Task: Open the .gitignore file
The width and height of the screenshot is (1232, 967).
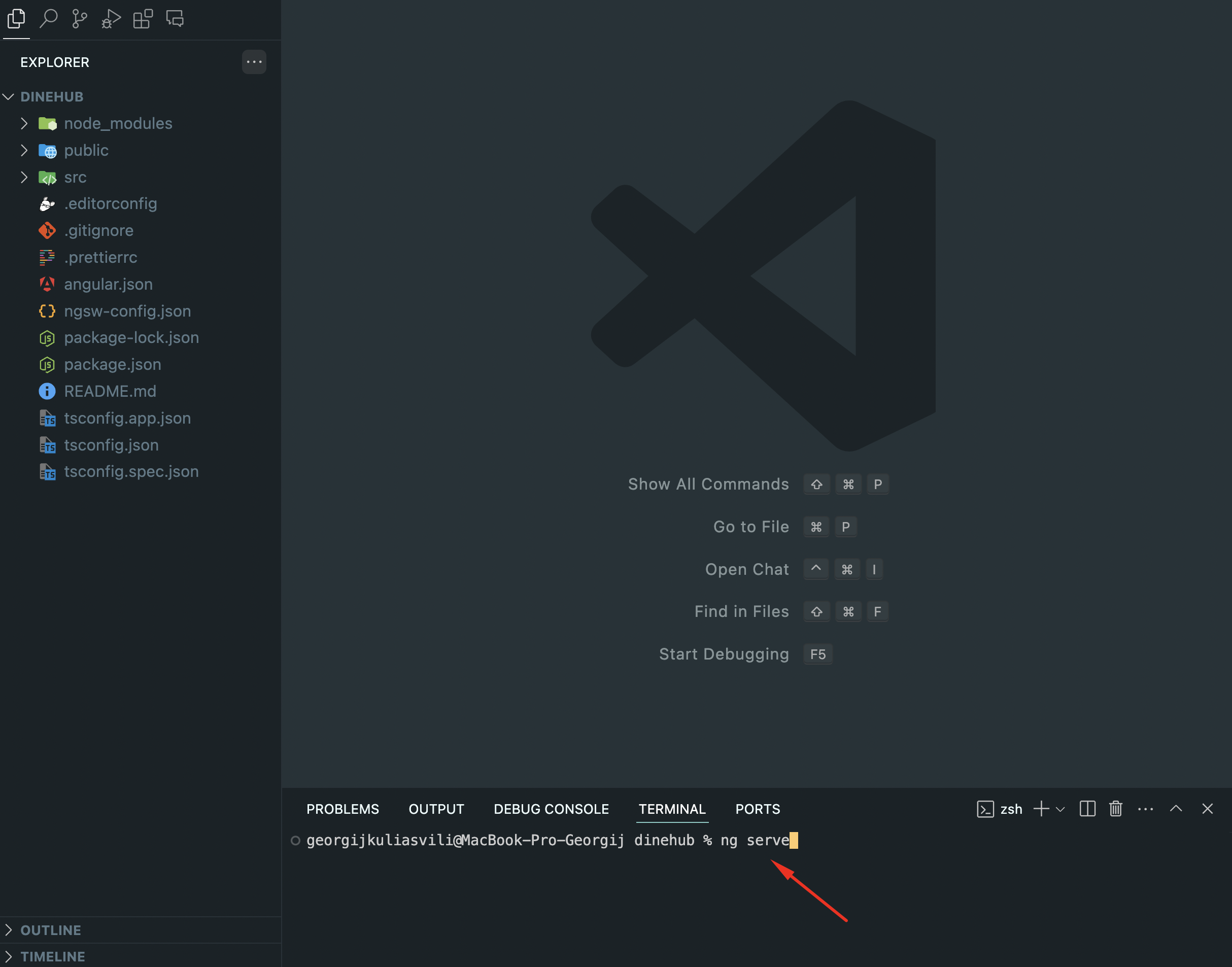Action: click(141, 230)
